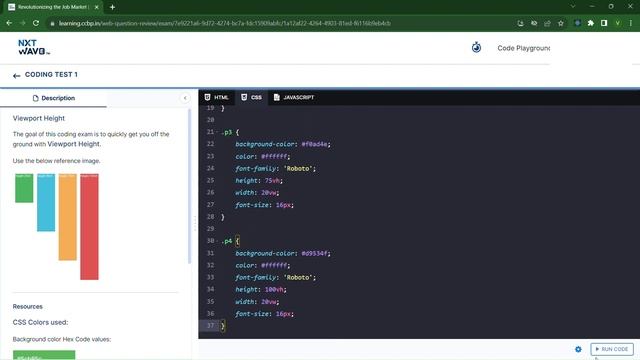Click line number 37 in gutter
The height and width of the screenshot is (360, 640).
pyautogui.click(x=210, y=326)
